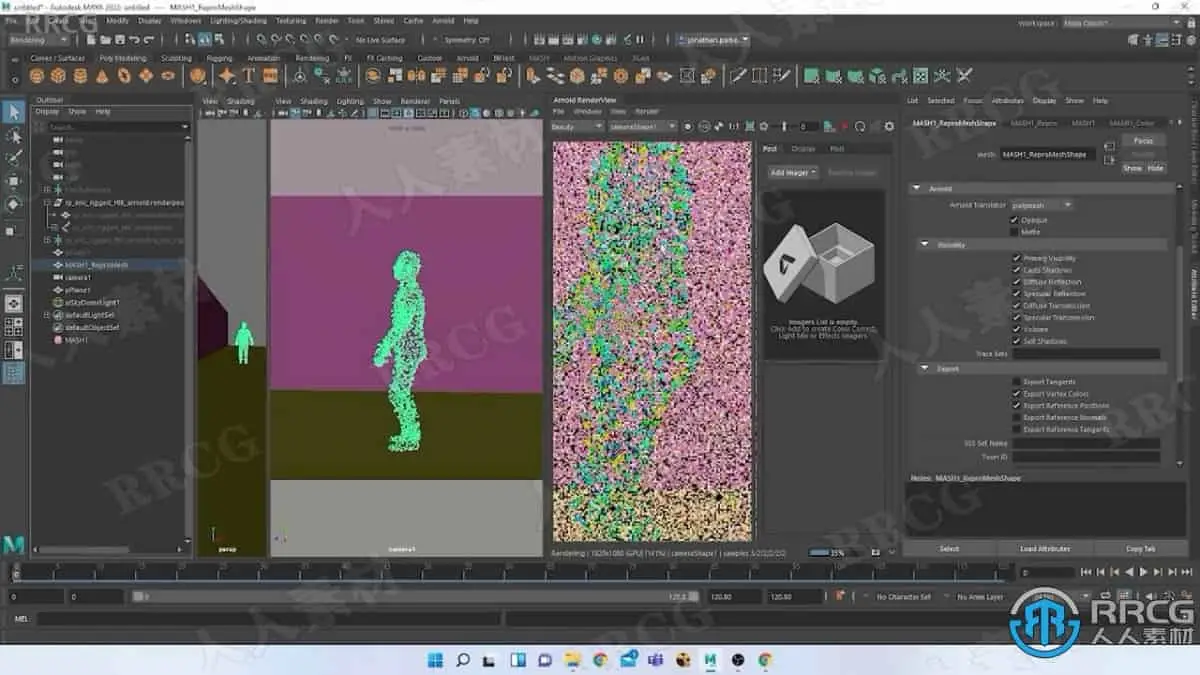The height and width of the screenshot is (675, 1200).
Task: Click the polygon cone shelf icon
Action: 101,76
